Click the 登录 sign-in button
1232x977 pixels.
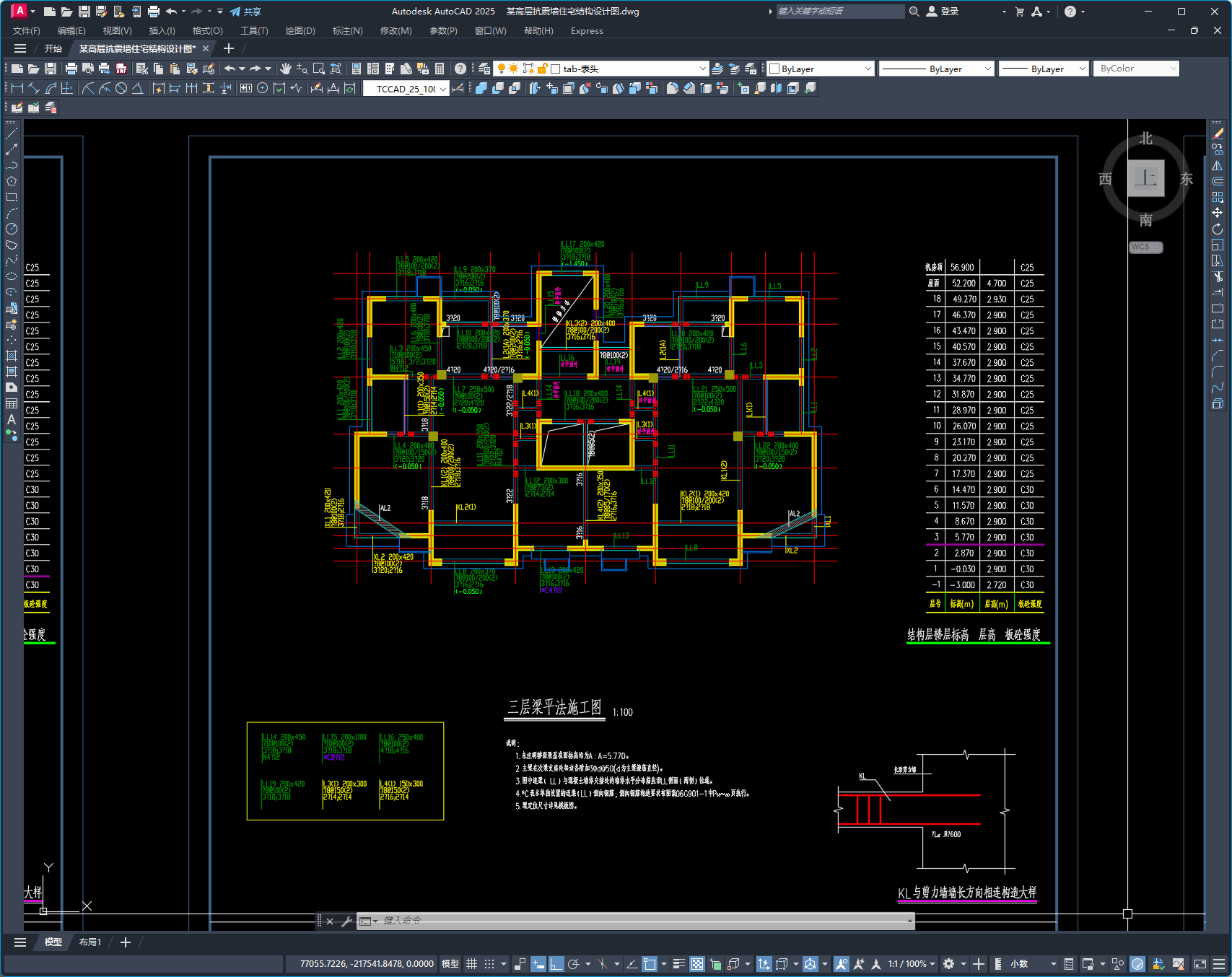[x=943, y=12]
